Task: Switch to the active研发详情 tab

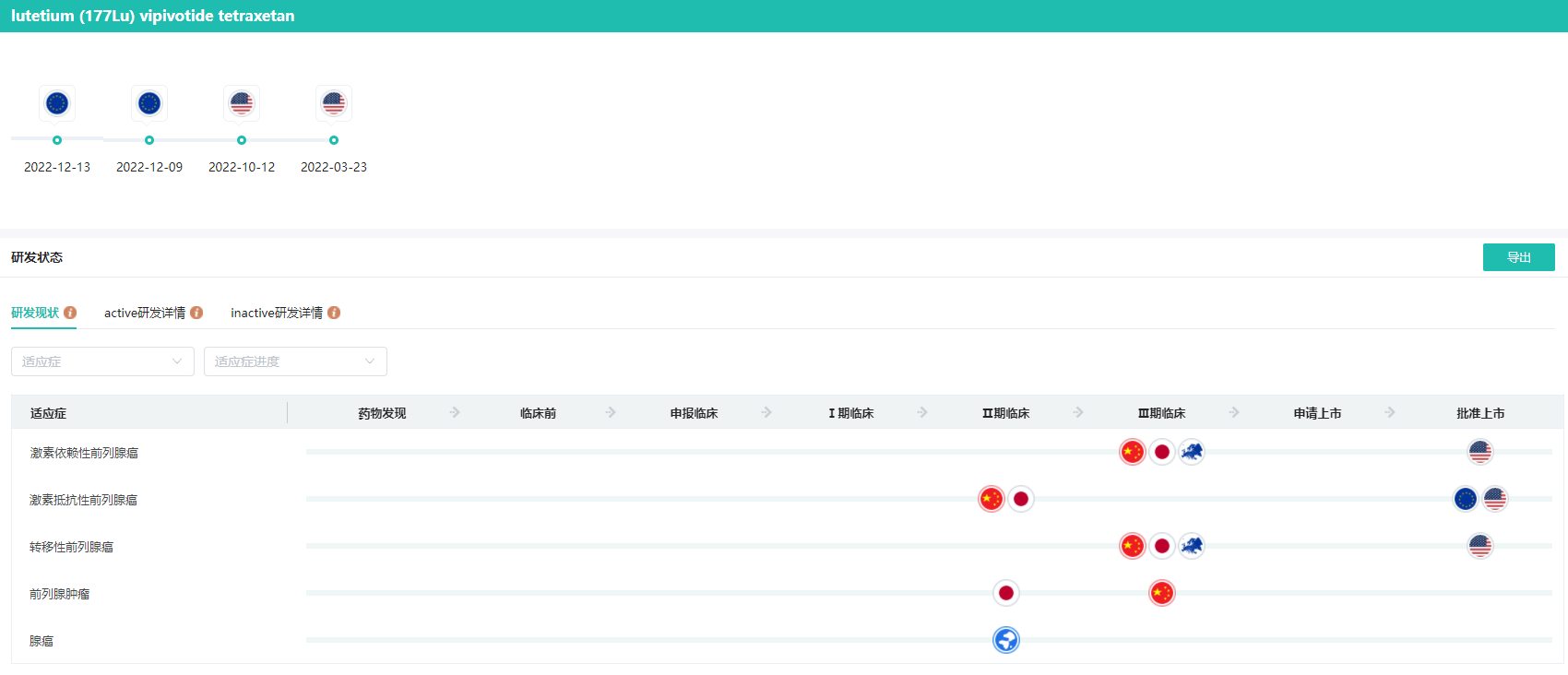Action: pos(145,313)
